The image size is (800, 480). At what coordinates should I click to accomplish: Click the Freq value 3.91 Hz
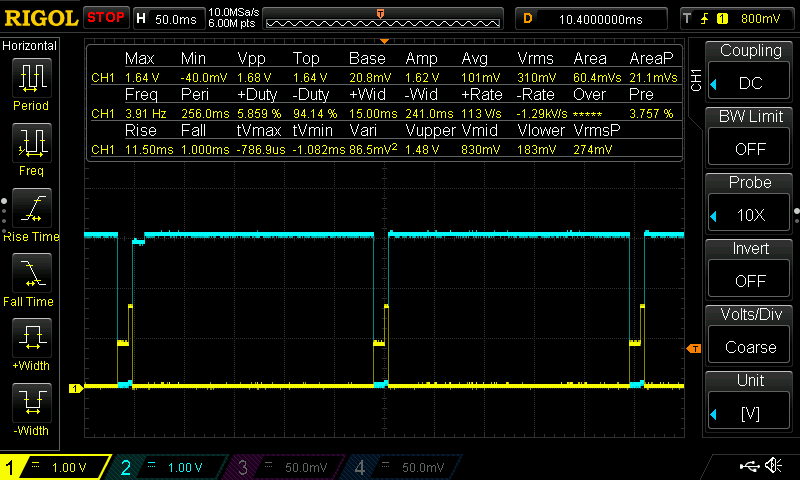(x=145, y=113)
